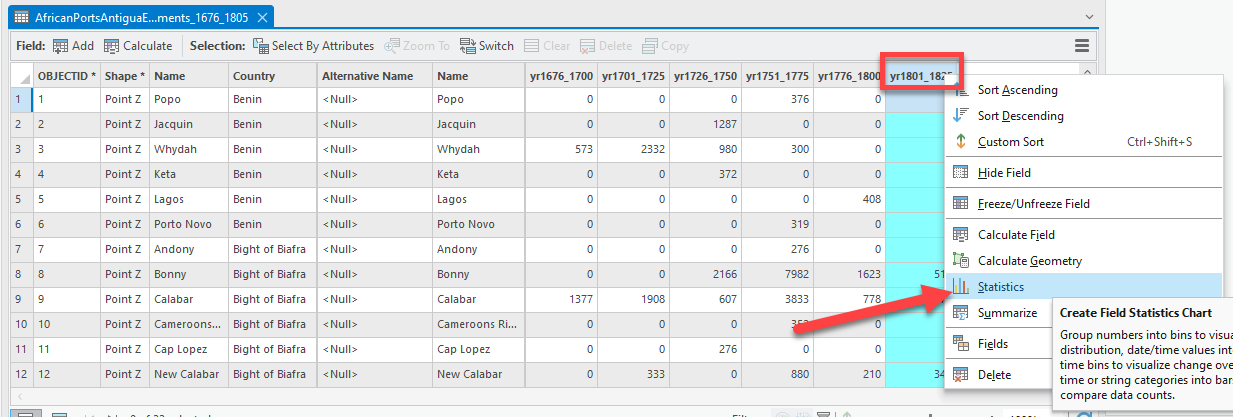The image size is (1233, 417).
Task: Select Hide Field menu entry
Action: 1004,173
